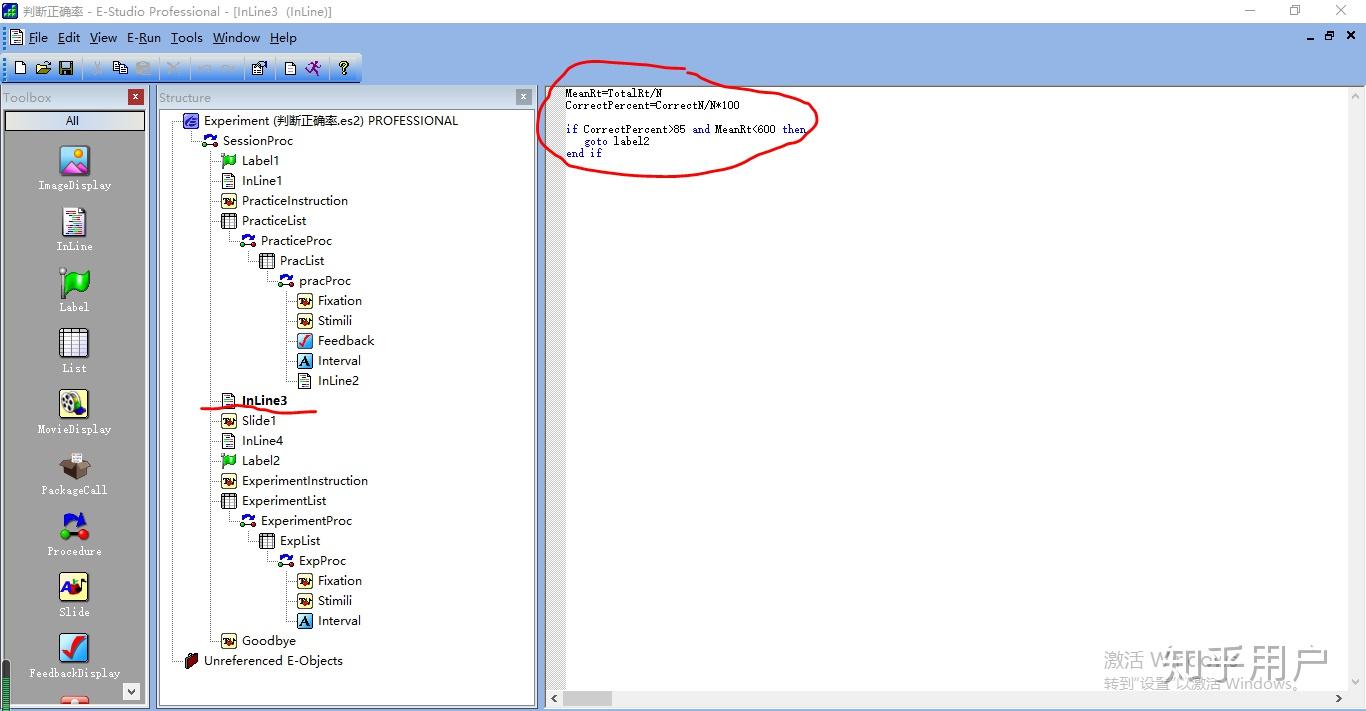This screenshot has height=711, width=1366.
Task: Create a new experiment with toolbar New icon
Action: [x=20, y=68]
